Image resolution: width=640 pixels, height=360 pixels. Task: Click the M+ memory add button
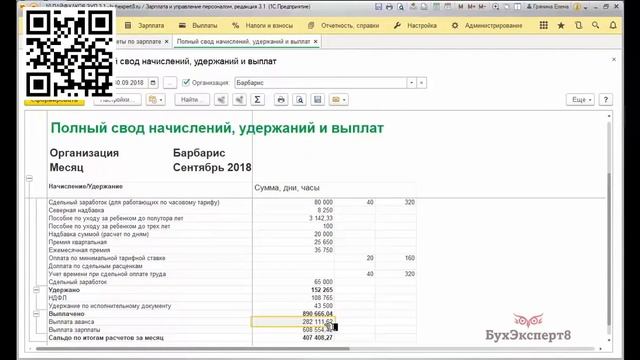click(x=471, y=7)
